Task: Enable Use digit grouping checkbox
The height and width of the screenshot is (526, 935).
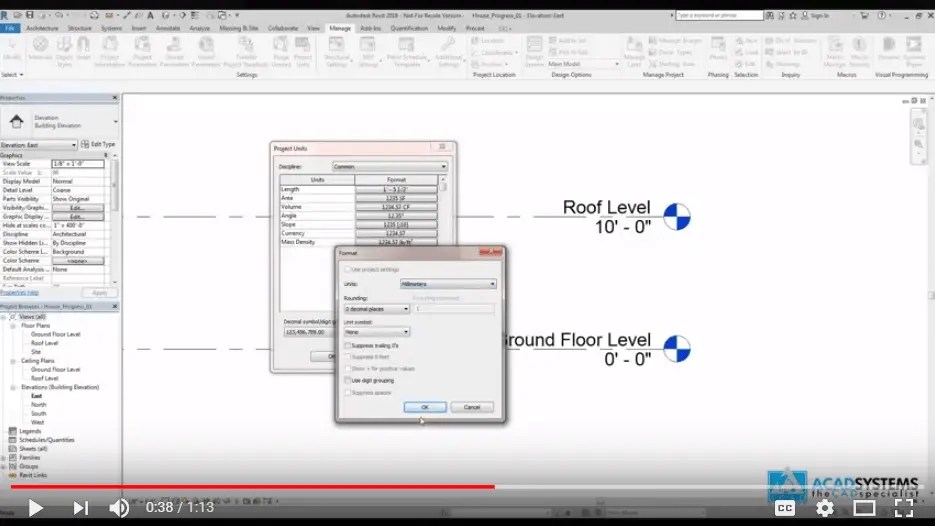Action: (x=347, y=380)
